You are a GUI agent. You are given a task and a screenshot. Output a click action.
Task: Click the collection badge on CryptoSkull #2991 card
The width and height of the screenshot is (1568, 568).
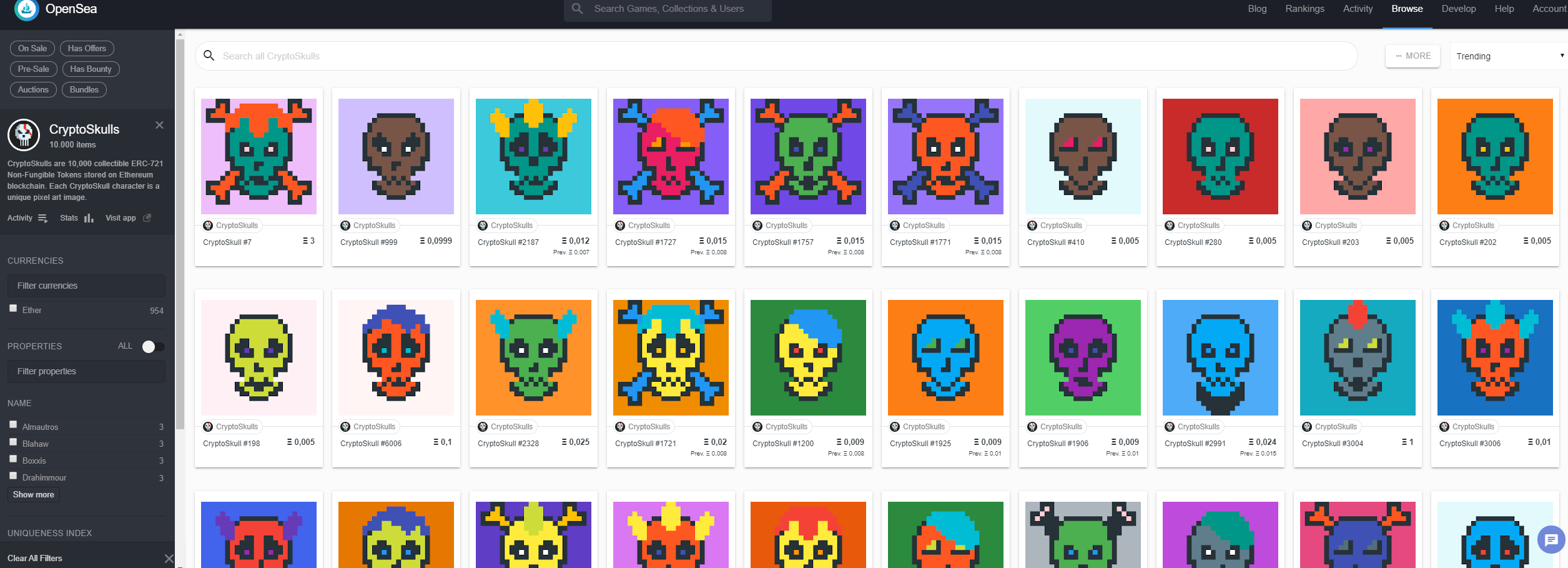pos(1193,427)
